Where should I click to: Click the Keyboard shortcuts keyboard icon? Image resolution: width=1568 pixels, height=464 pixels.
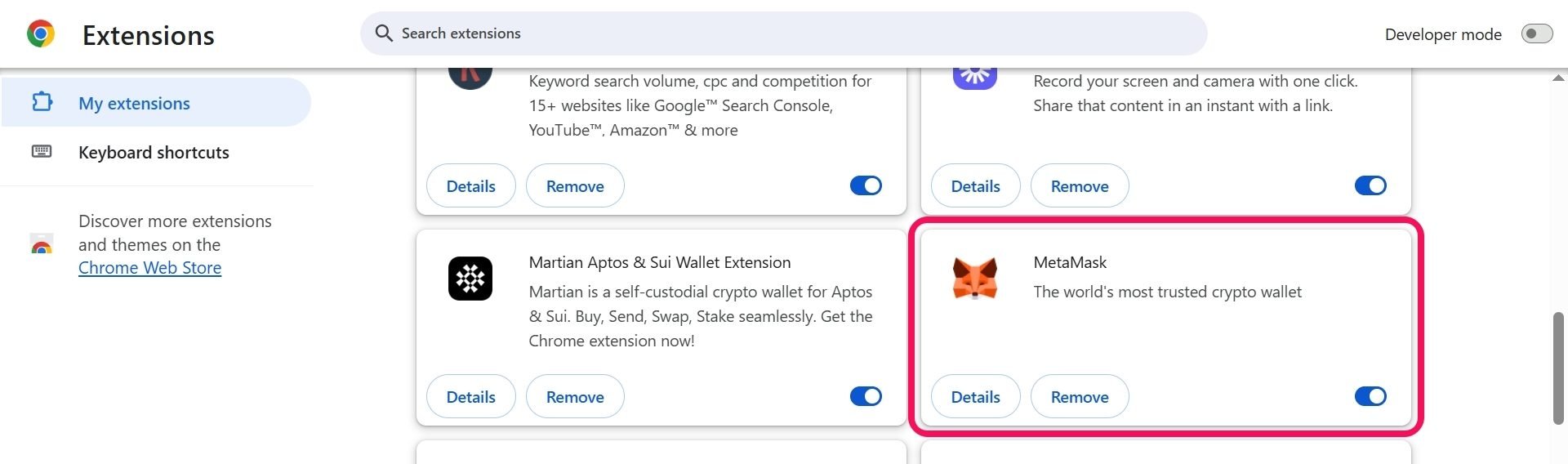click(42, 152)
